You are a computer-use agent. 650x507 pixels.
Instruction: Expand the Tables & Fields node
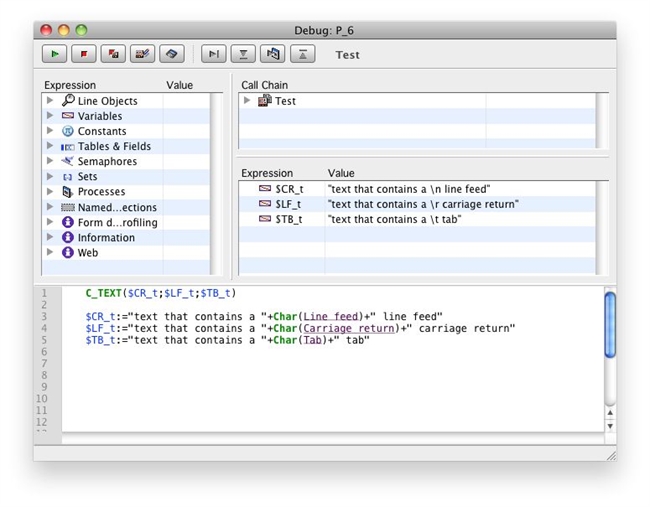point(50,146)
